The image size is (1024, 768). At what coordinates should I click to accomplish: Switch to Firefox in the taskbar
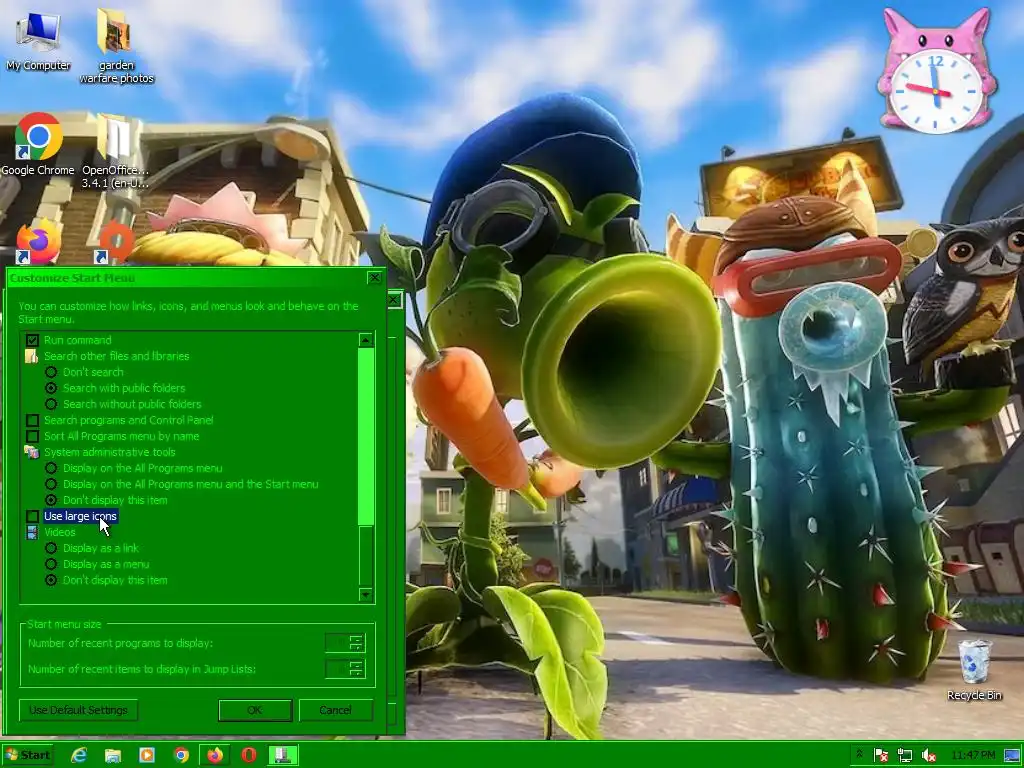tap(215, 755)
